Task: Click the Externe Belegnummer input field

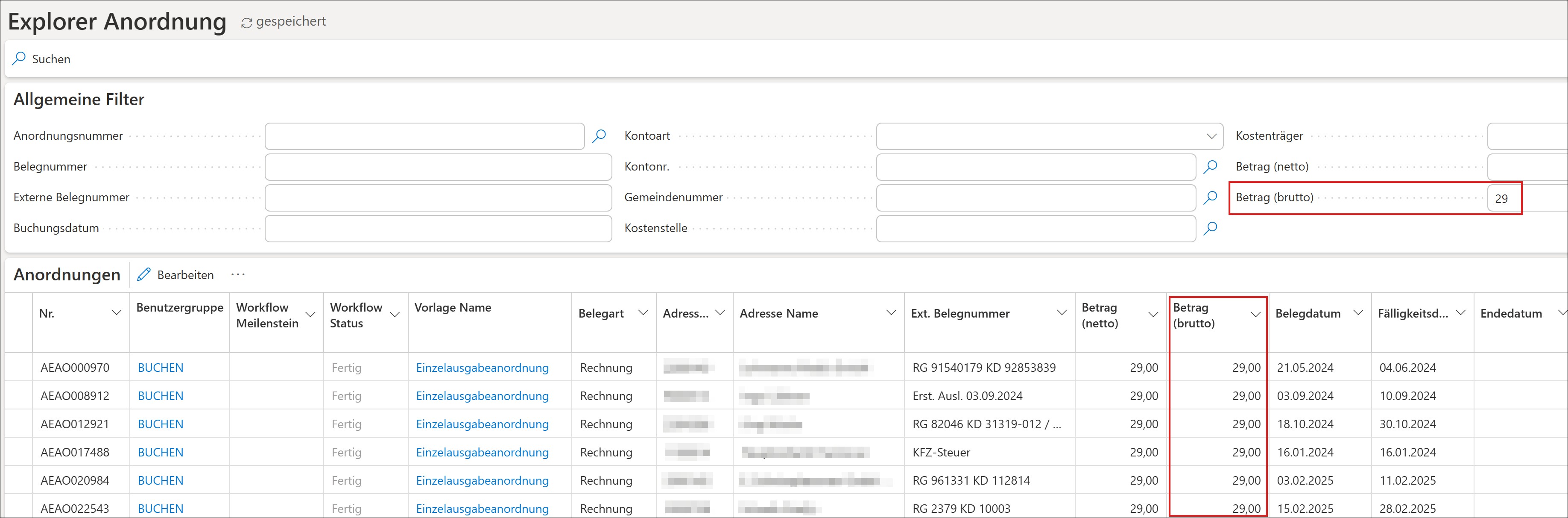Action: point(438,197)
